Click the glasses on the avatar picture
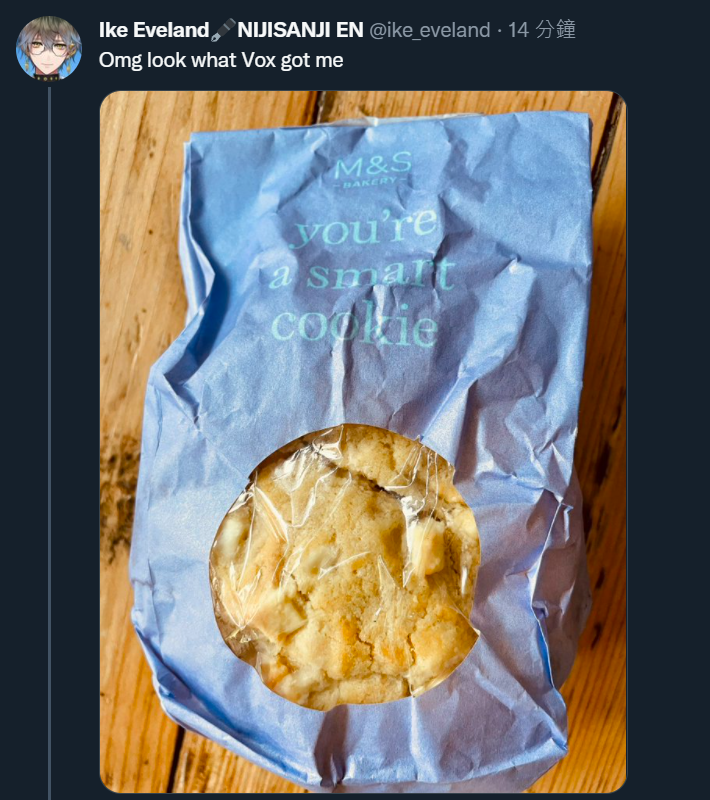The image size is (710, 800). tap(48, 49)
